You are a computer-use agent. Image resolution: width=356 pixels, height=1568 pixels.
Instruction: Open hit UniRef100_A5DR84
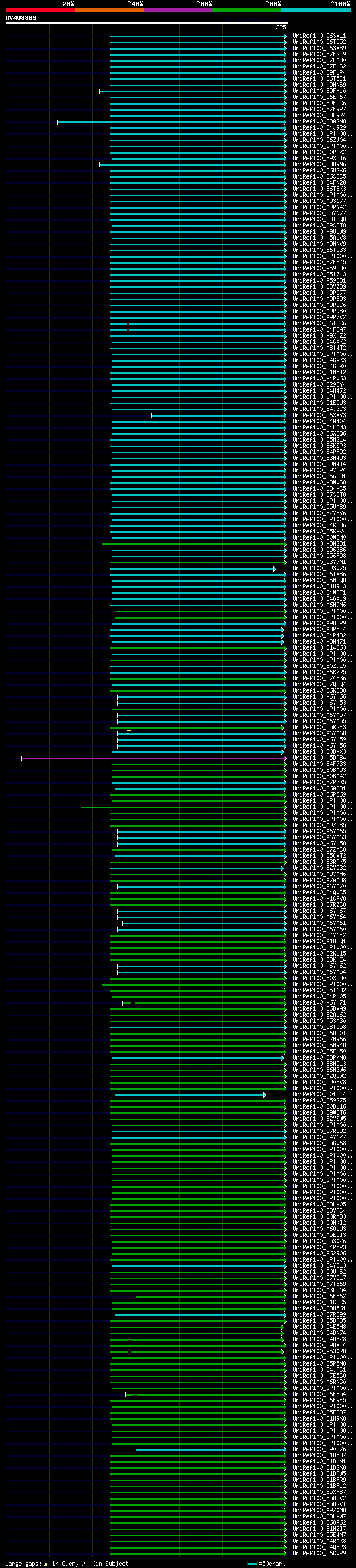coord(319,758)
